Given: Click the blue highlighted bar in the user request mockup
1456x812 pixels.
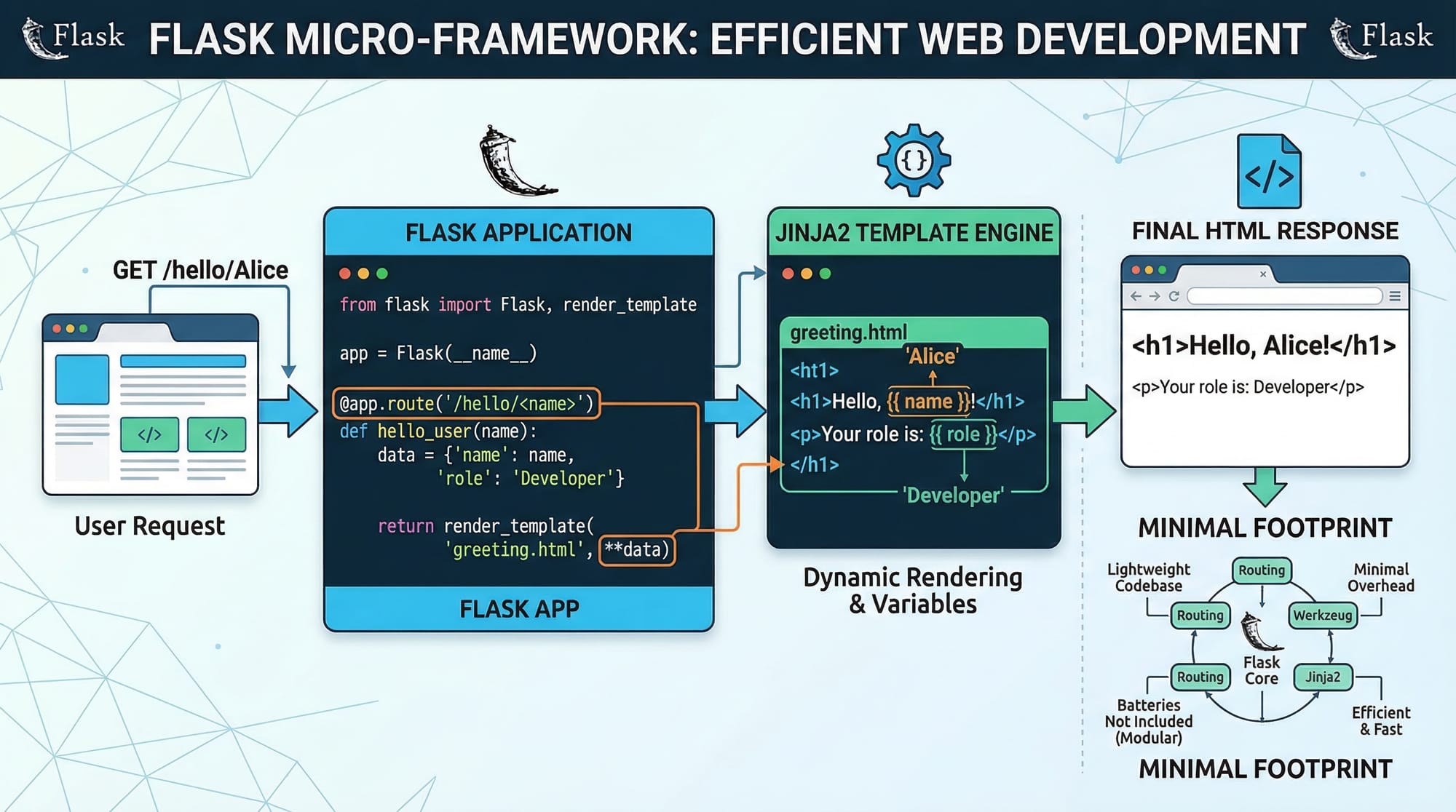Looking at the screenshot, I should coord(183,360).
